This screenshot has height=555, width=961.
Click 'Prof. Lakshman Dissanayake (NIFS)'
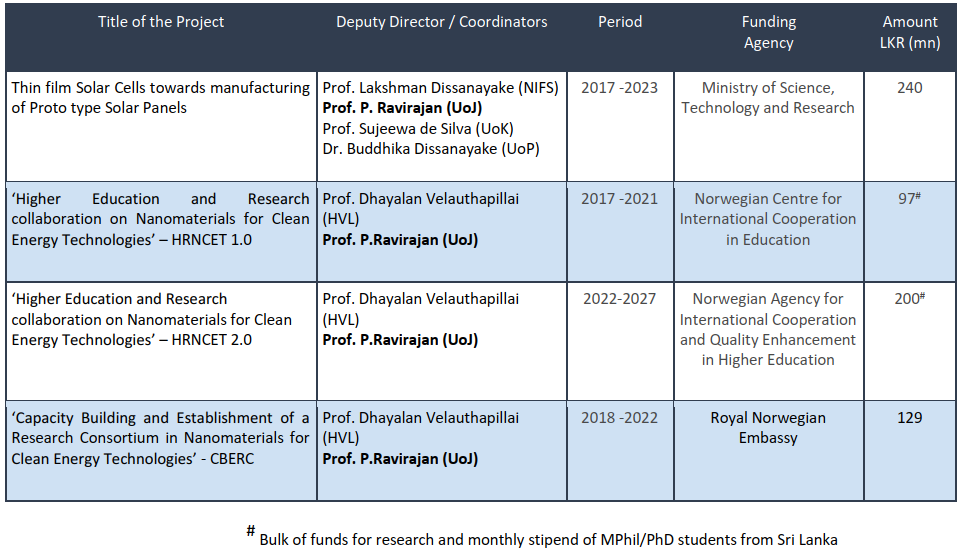(441, 88)
